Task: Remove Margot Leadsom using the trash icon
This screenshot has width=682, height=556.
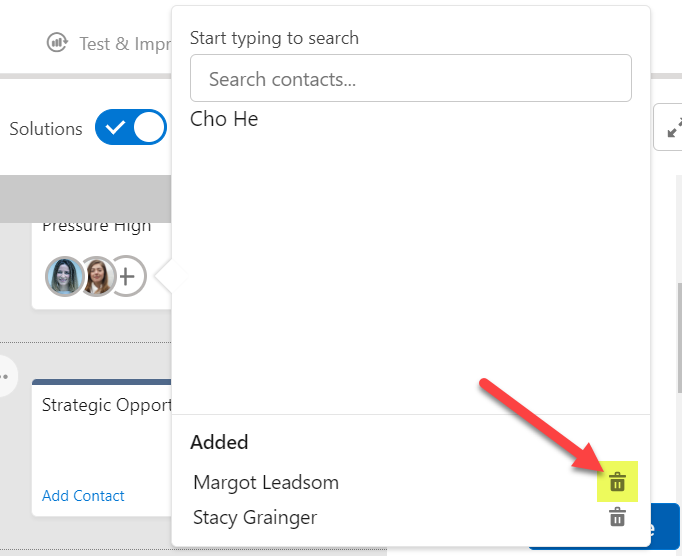Action: (x=617, y=483)
